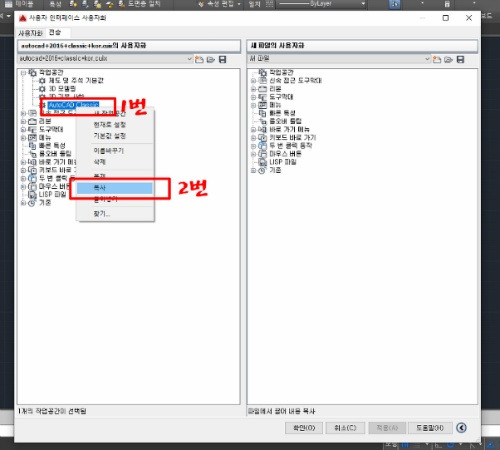
Task: Click 메뉴 icon in 새 파일 pane
Action: 263,105
